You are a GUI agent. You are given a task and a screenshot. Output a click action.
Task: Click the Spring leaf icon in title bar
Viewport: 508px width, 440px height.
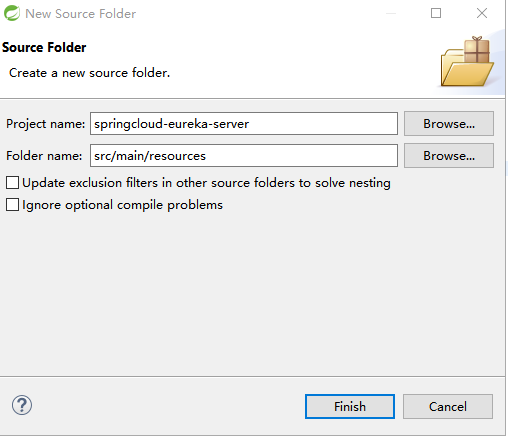click(x=12, y=13)
